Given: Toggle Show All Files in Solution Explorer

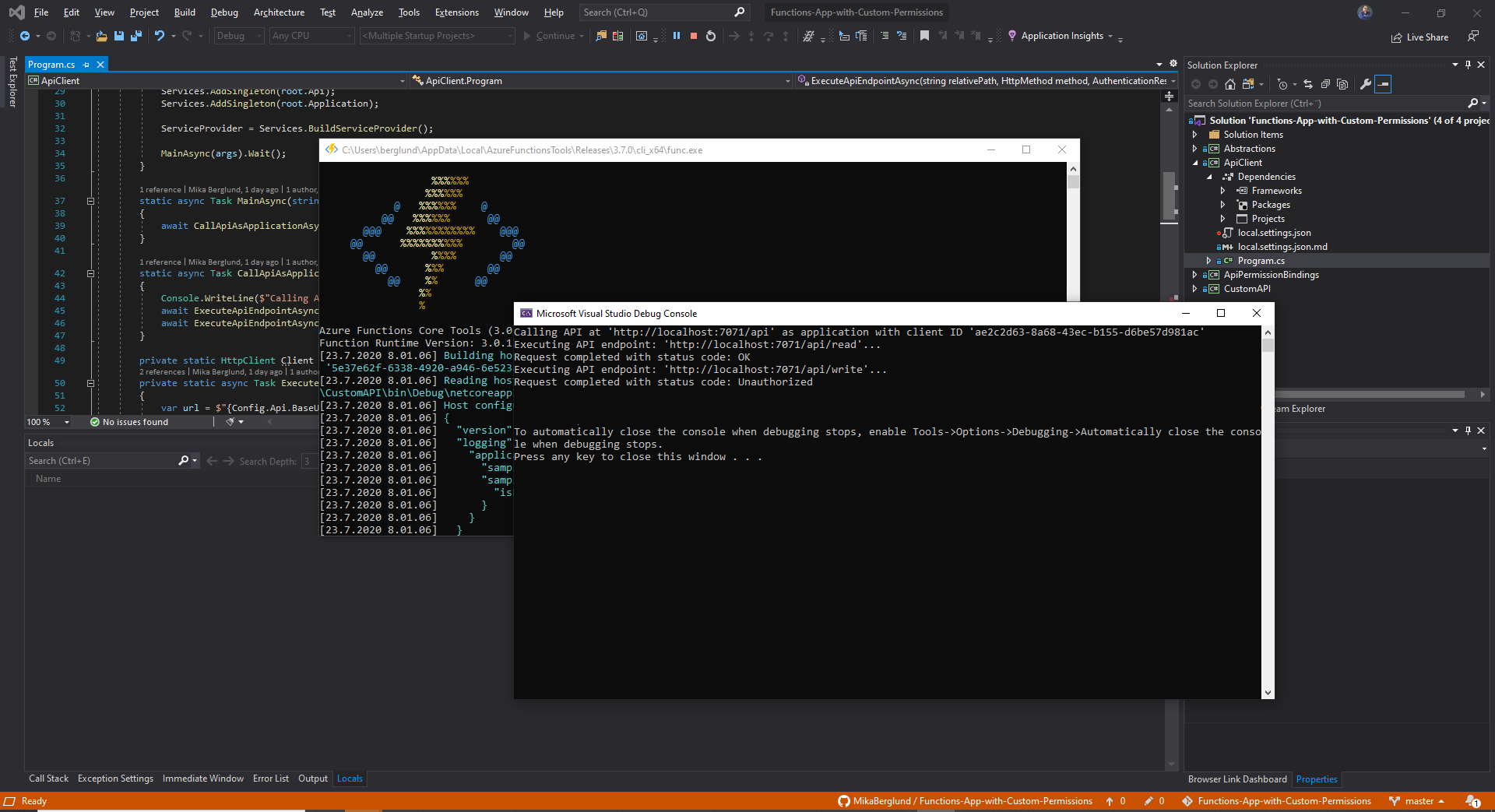Looking at the screenshot, I should [1342, 84].
